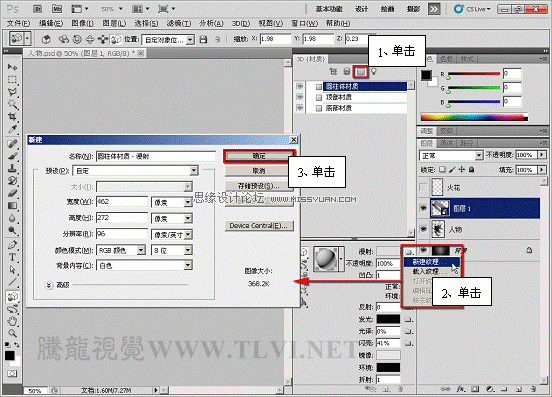
Task: Click the color spectrum ramp bar
Action: tap(474, 117)
